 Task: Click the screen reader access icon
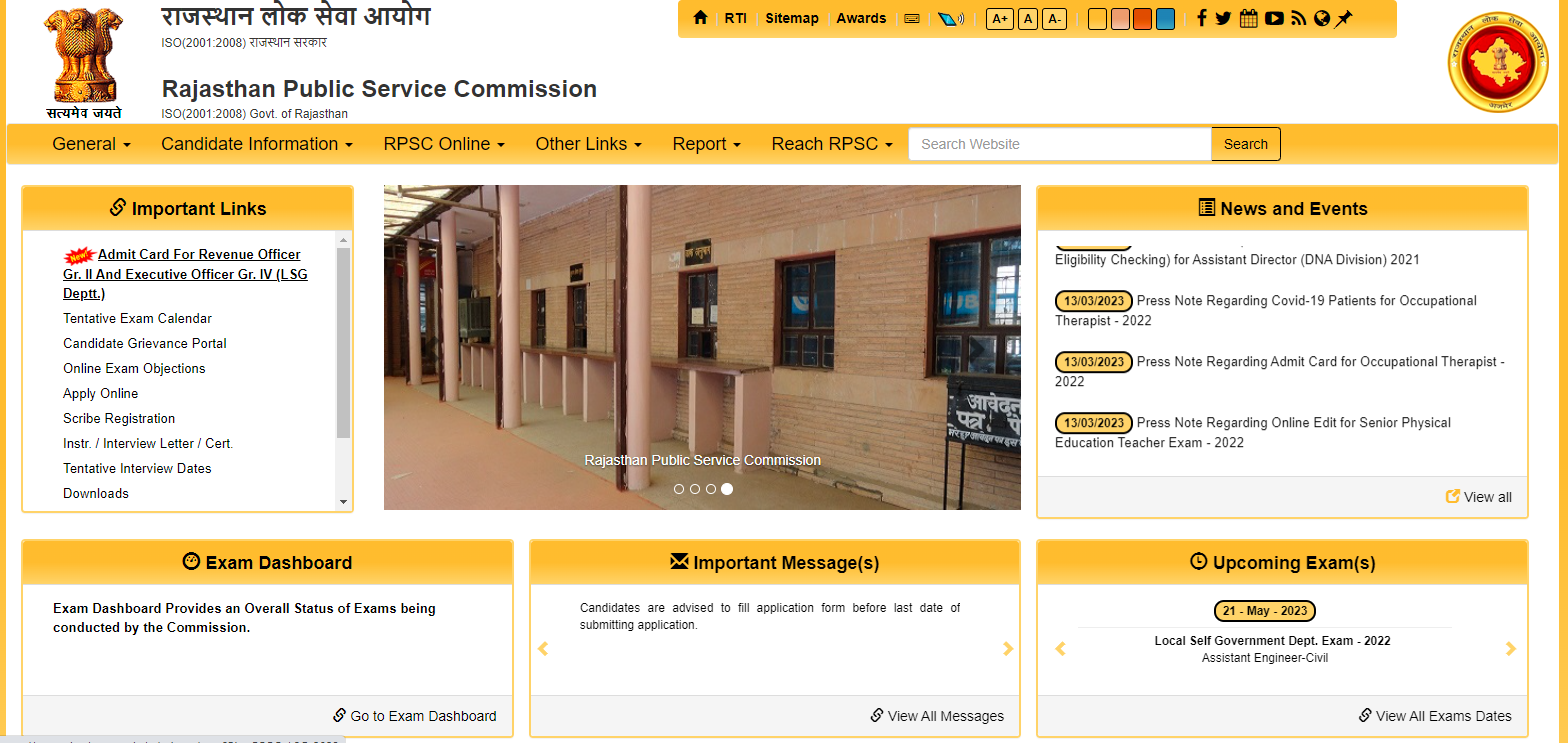click(x=950, y=19)
